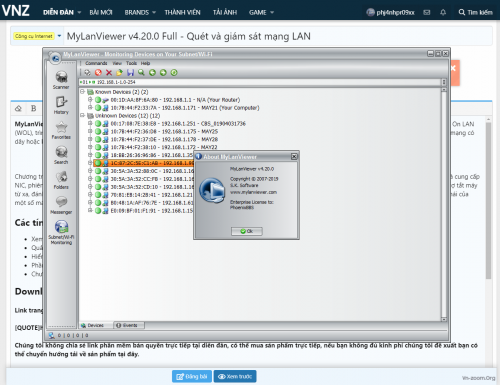
Task: Open the Scanner panel in MyLanViewer sidebar
Action: 61,80
